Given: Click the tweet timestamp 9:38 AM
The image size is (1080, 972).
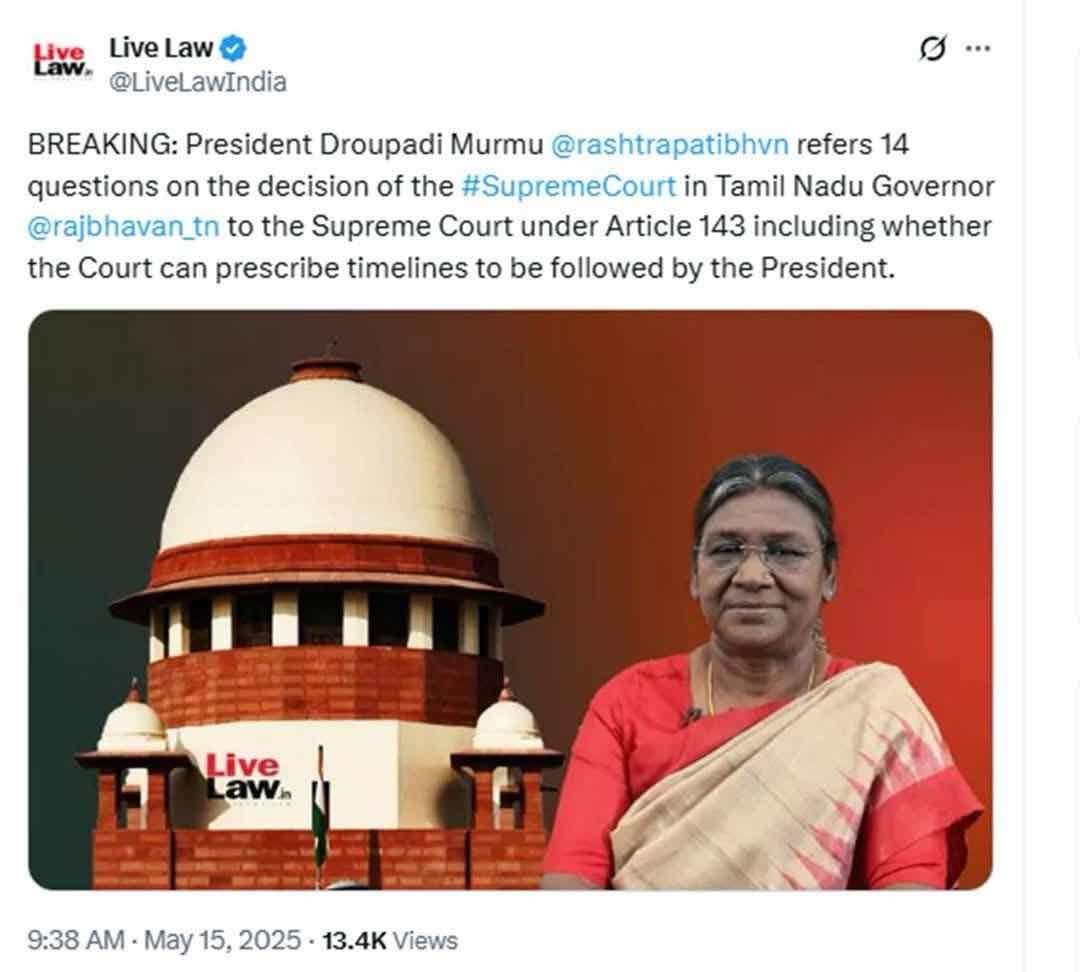Looking at the screenshot, I should coord(76,940).
